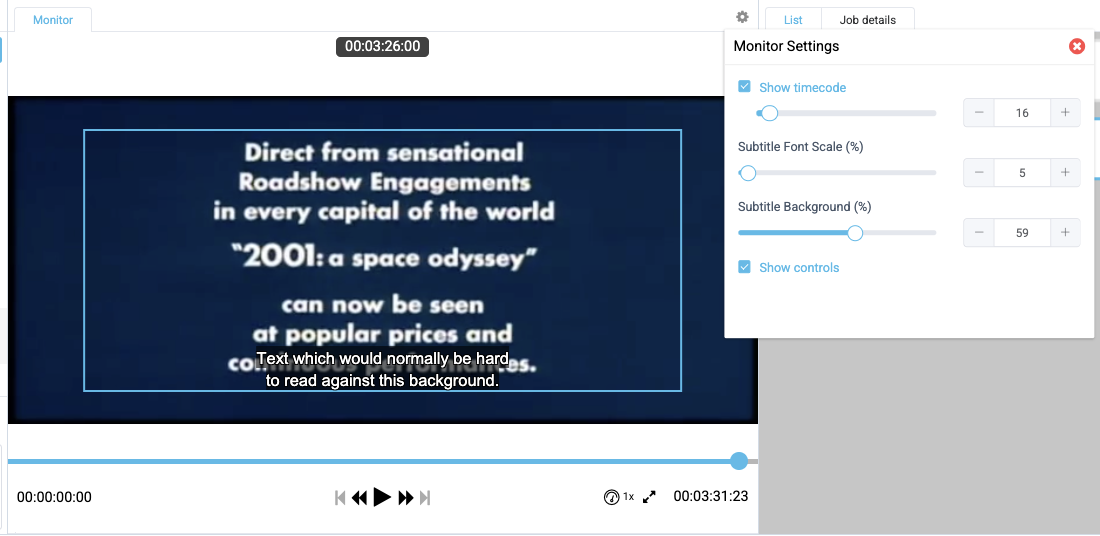Click the subtitle text in the video

tap(382, 370)
